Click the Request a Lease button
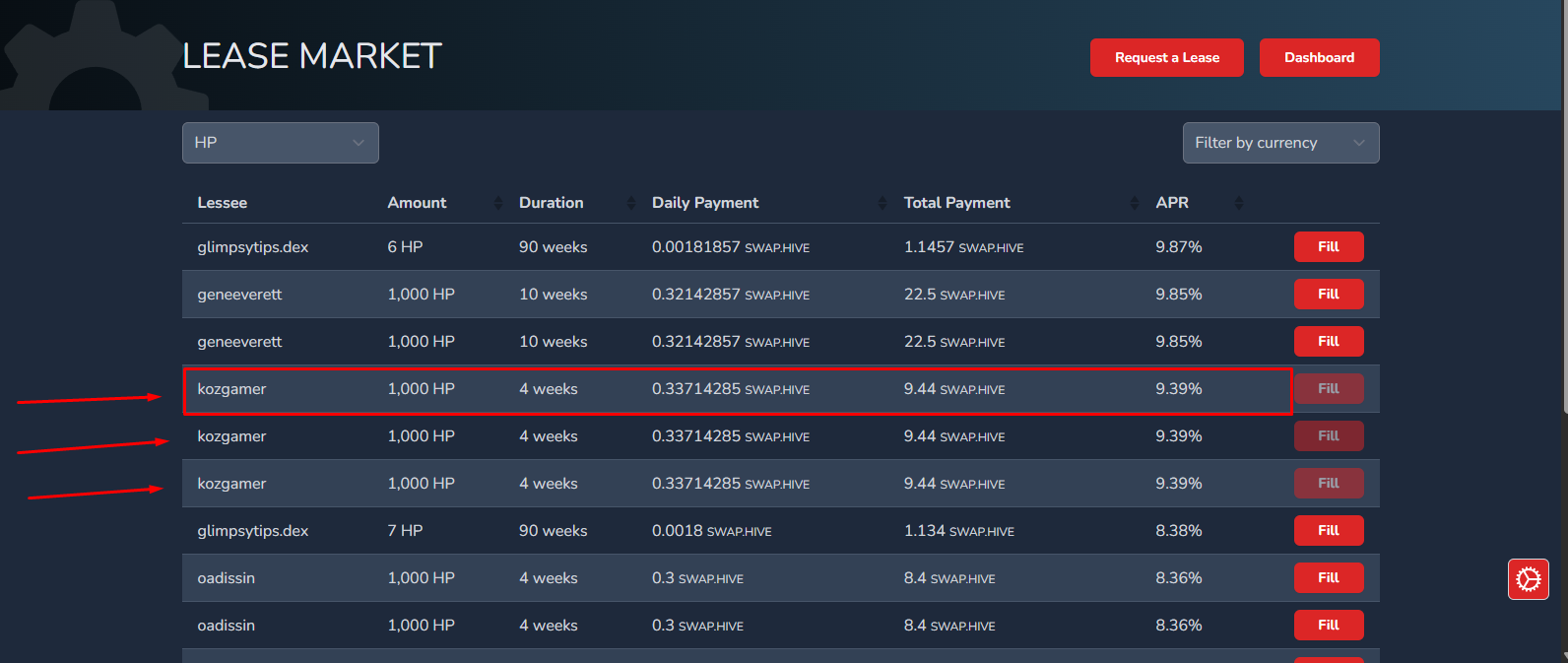This screenshot has width=1568, height=663. pyautogui.click(x=1166, y=58)
